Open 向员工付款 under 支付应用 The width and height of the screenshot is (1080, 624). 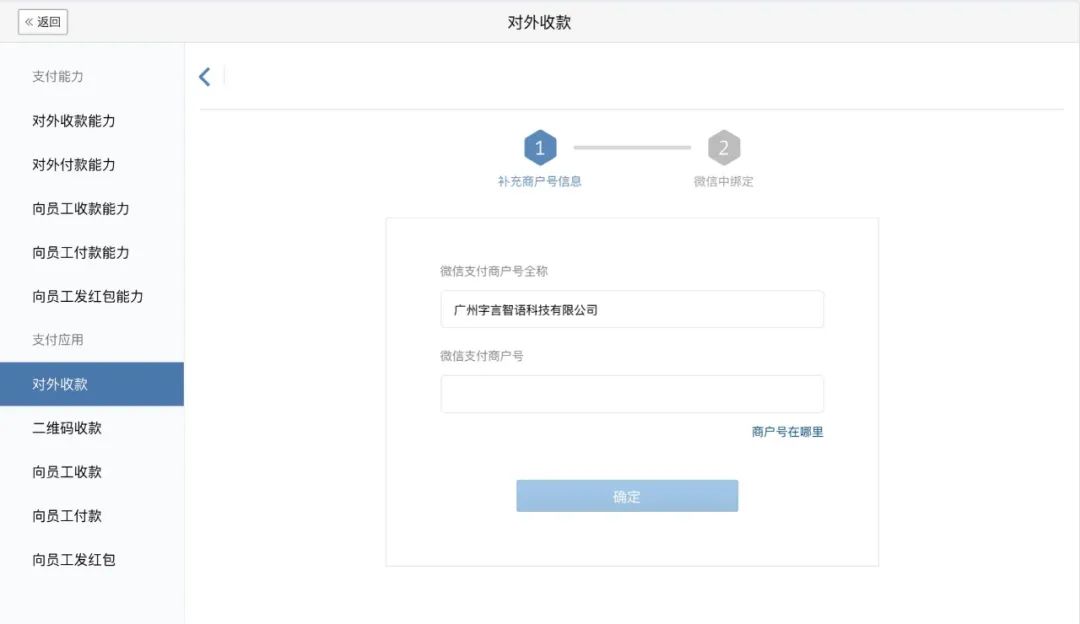click(67, 516)
